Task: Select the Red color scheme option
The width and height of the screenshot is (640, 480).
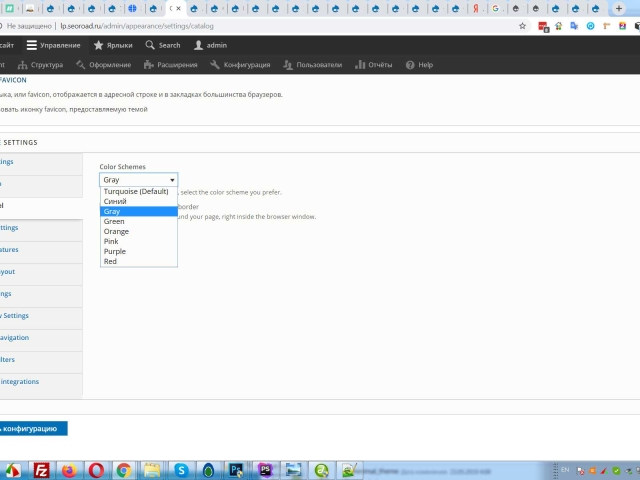Action: pyautogui.click(x=110, y=261)
